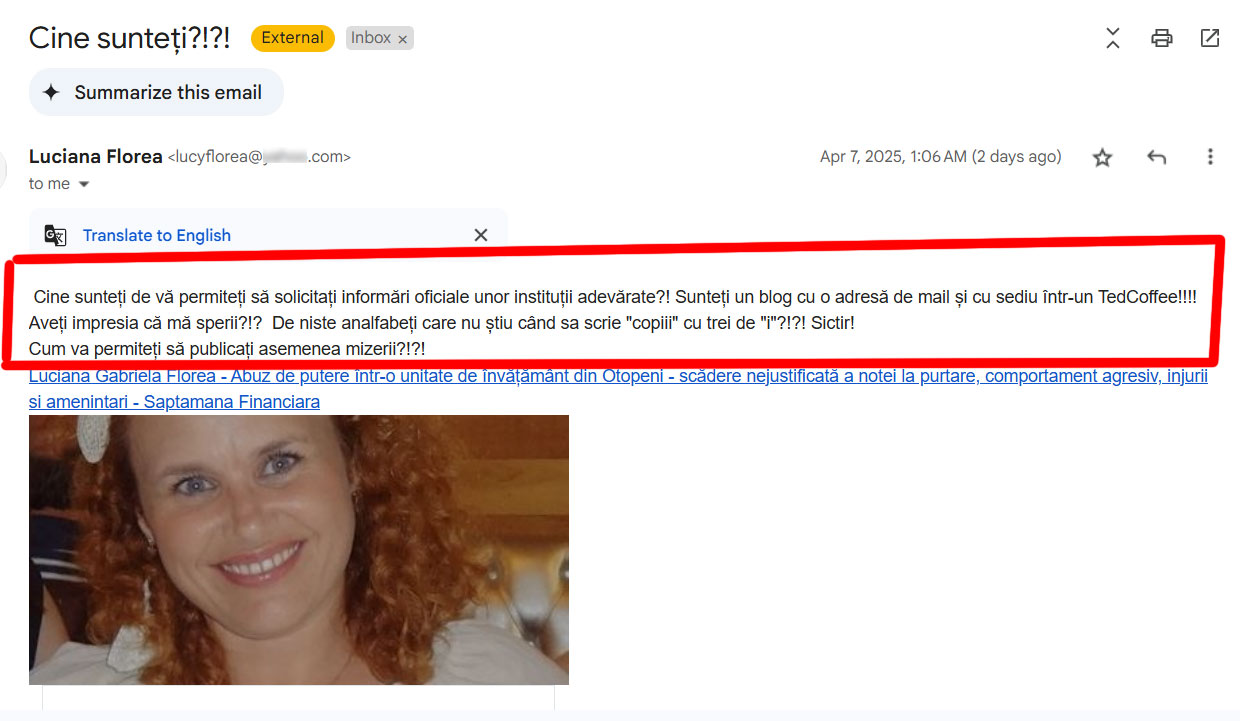Click the subject line "Cine sunteți?!?!"
The width and height of the screenshot is (1240, 721).
click(x=129, y=38)
